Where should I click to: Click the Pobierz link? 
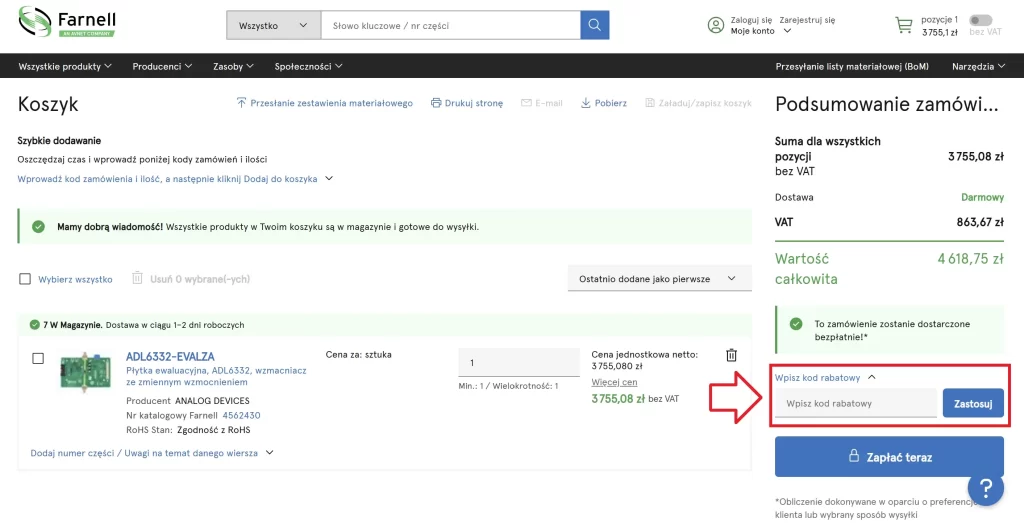(x=611, y=103)
